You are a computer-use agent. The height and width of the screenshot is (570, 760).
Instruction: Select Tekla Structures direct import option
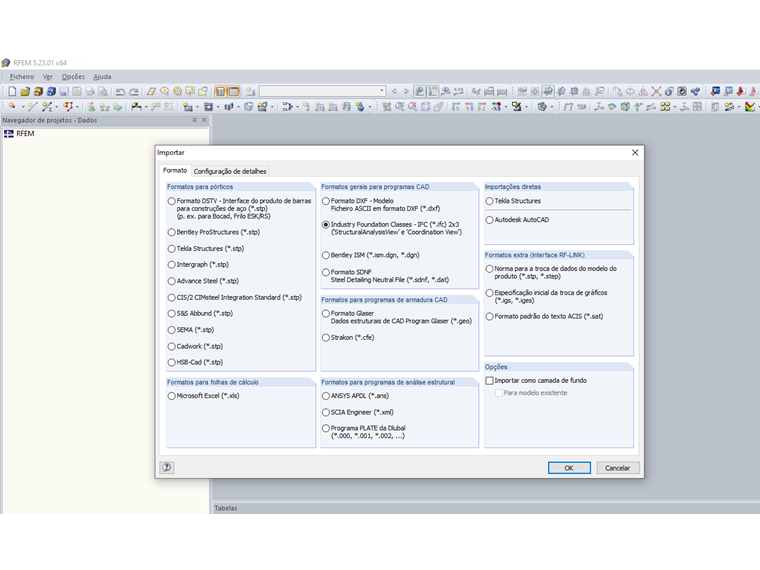pyautogui.click(x=490, y=201)
